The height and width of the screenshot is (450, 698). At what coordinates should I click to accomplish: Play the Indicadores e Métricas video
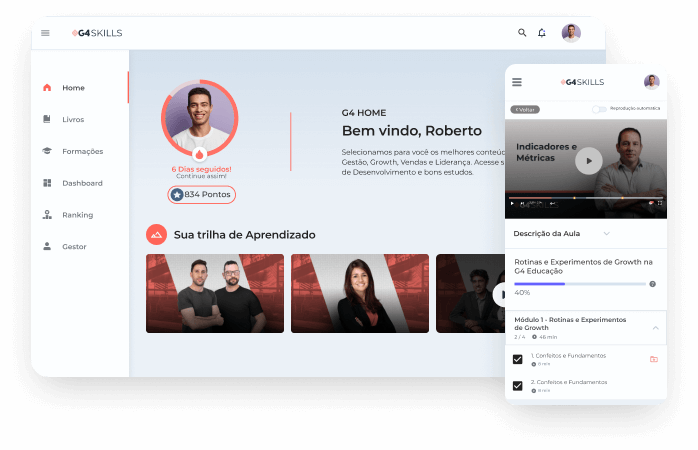point(589,160)
